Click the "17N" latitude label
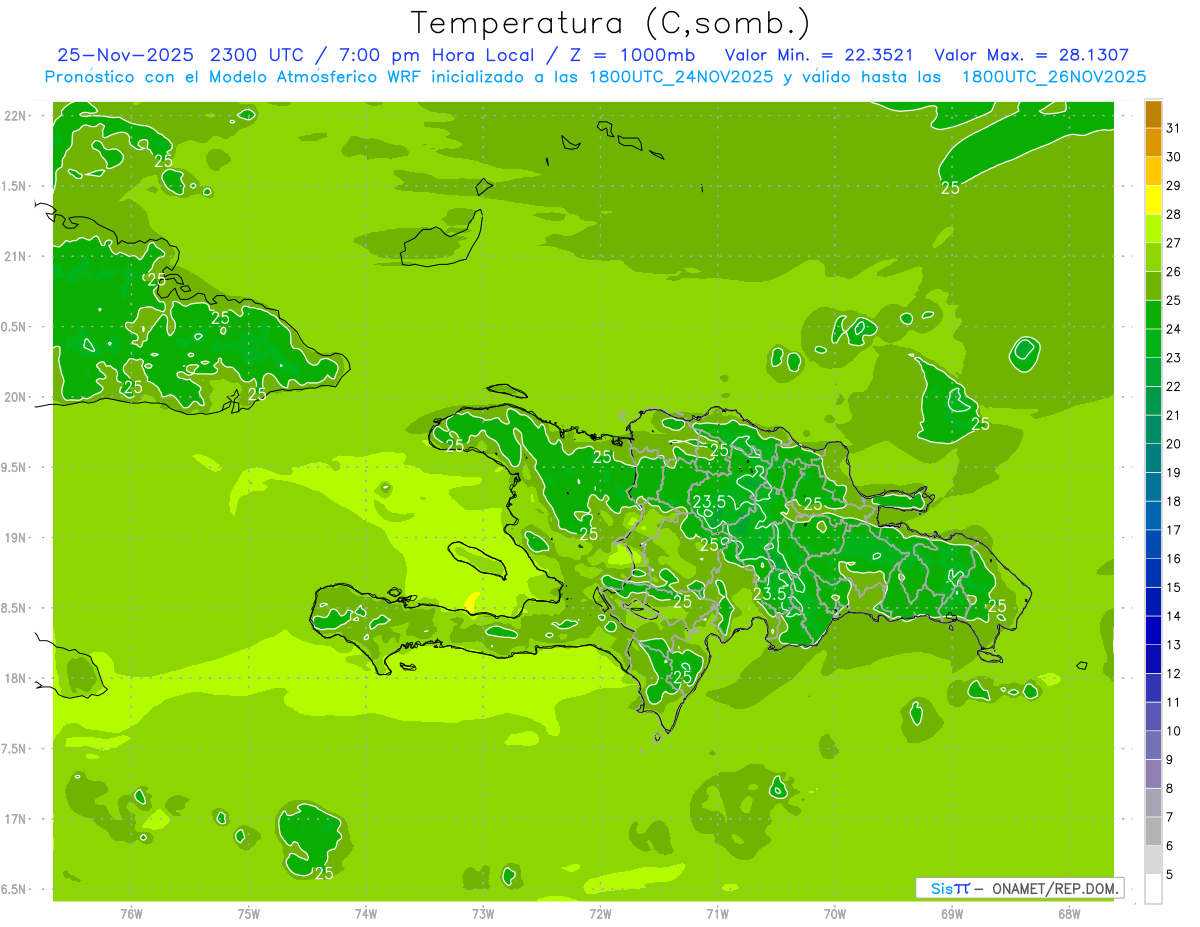Image resolution: width=1200 pixels, height=927 pixels. coord(14,819)
